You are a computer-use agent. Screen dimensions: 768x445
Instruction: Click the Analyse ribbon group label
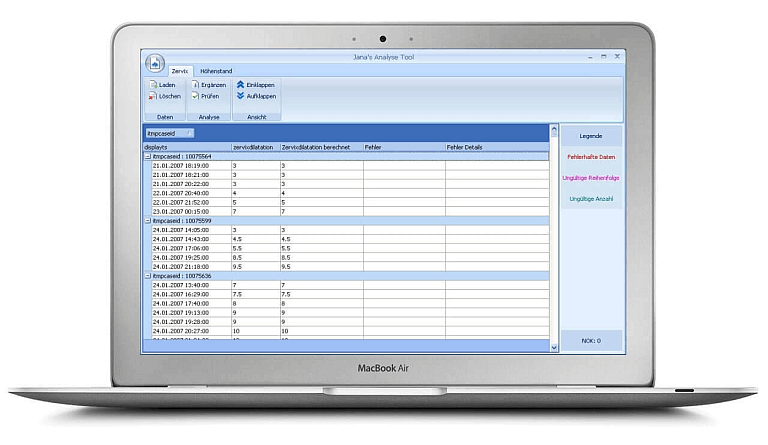(x=209, y=117)
